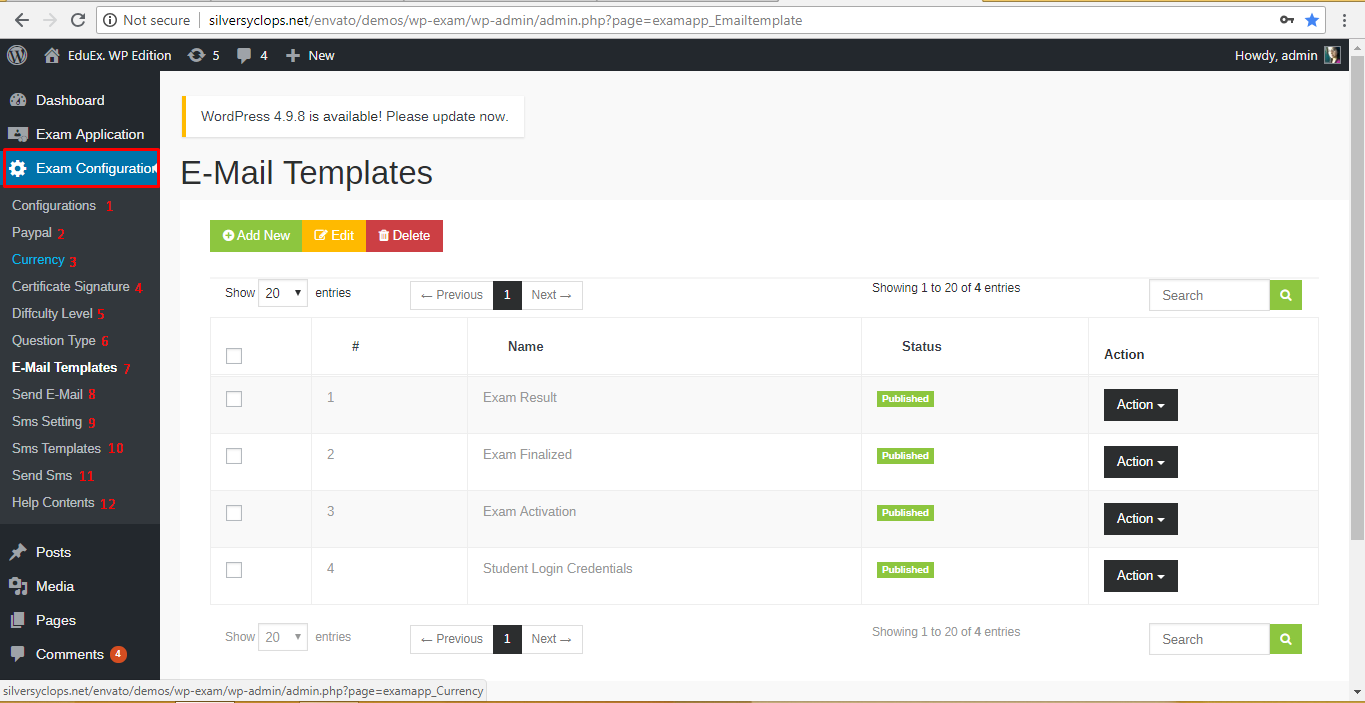Click the admin avatar image

coord(1332,55)
